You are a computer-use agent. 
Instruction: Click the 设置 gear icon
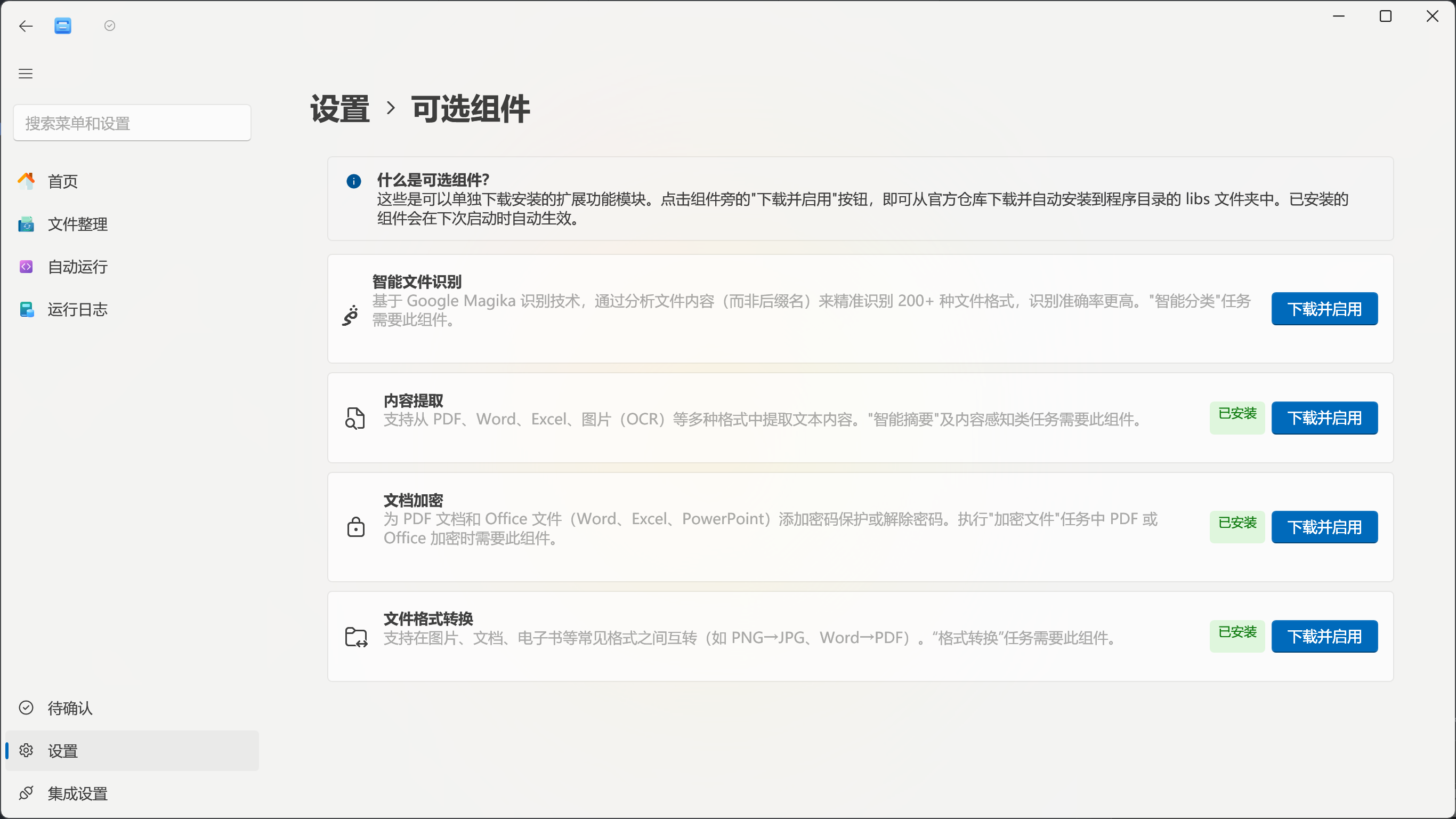[x=26, y=751]
